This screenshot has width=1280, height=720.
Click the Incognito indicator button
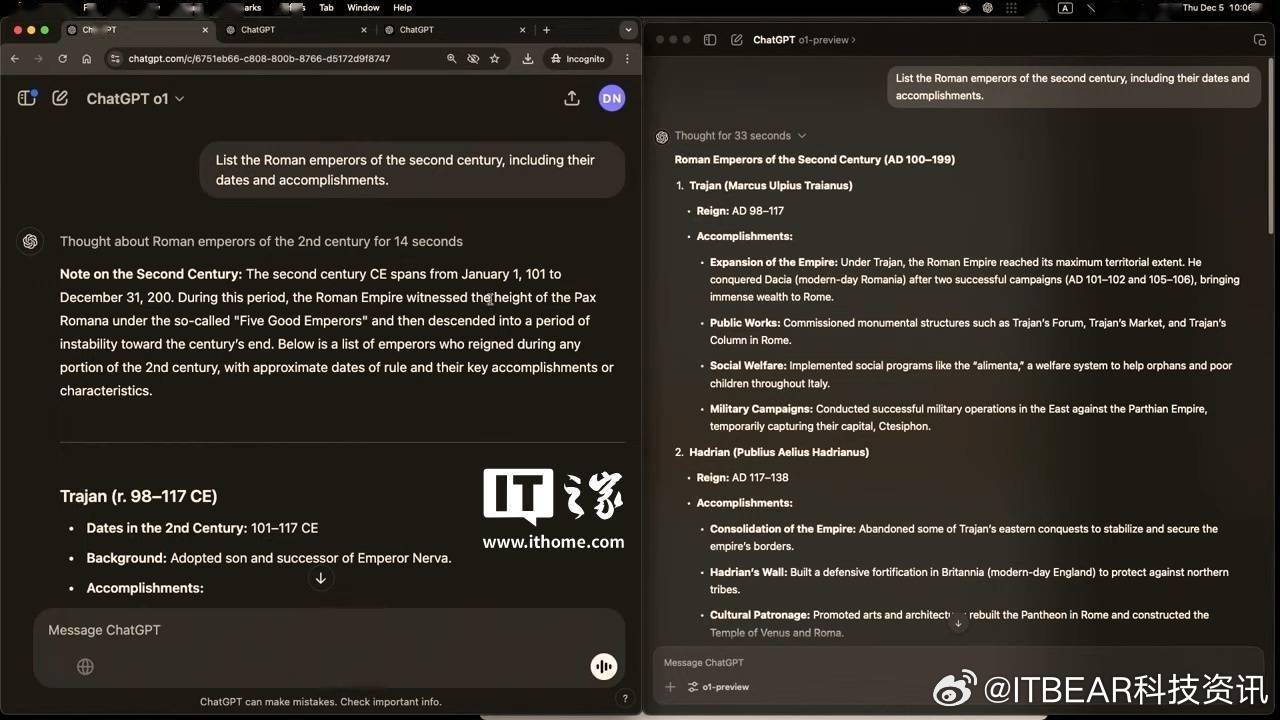point(578,59)
